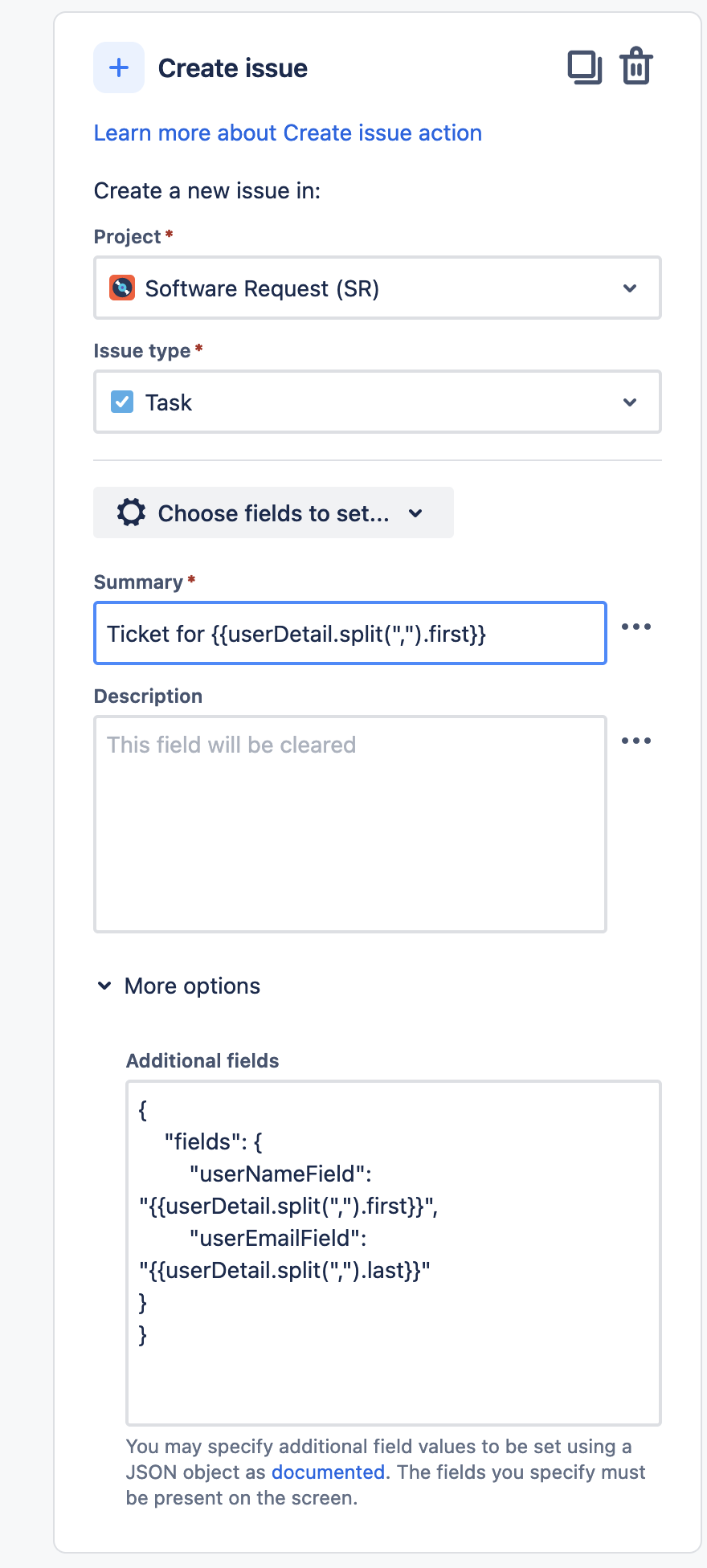Click the gear icon on Choose fields

pyautogui.click(x=132, y=512)
